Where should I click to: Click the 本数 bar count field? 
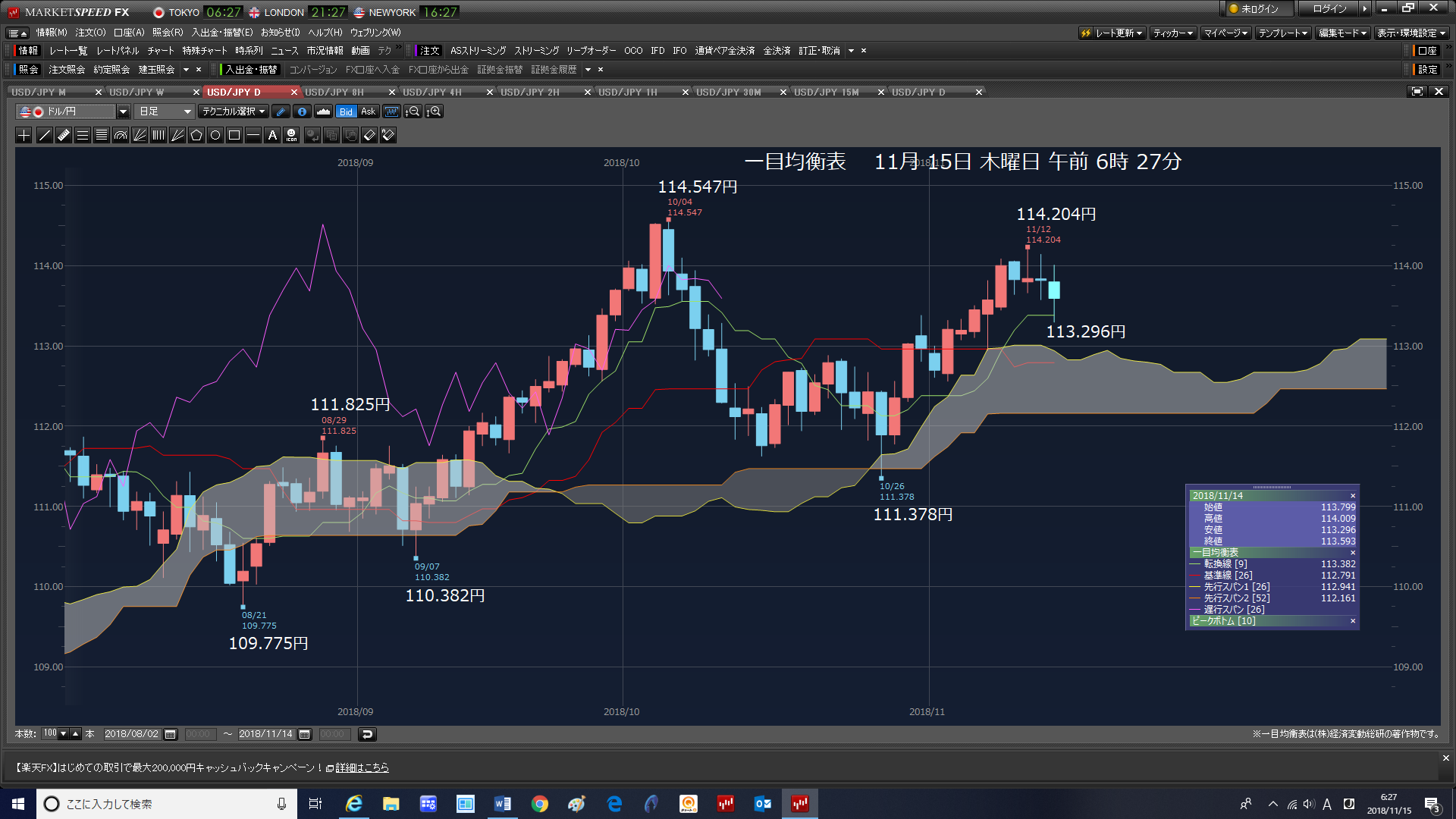pos(50,734)
